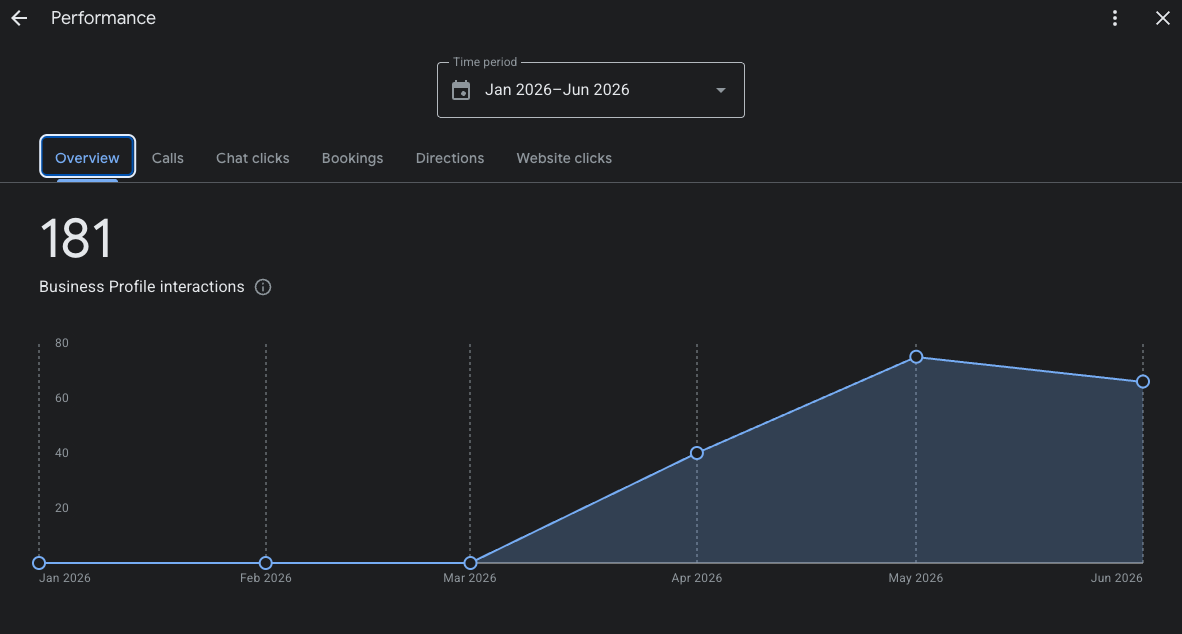
Task: Select the Jun 2026 data point
Action: pyautogui.click(x=1143, y=381)
